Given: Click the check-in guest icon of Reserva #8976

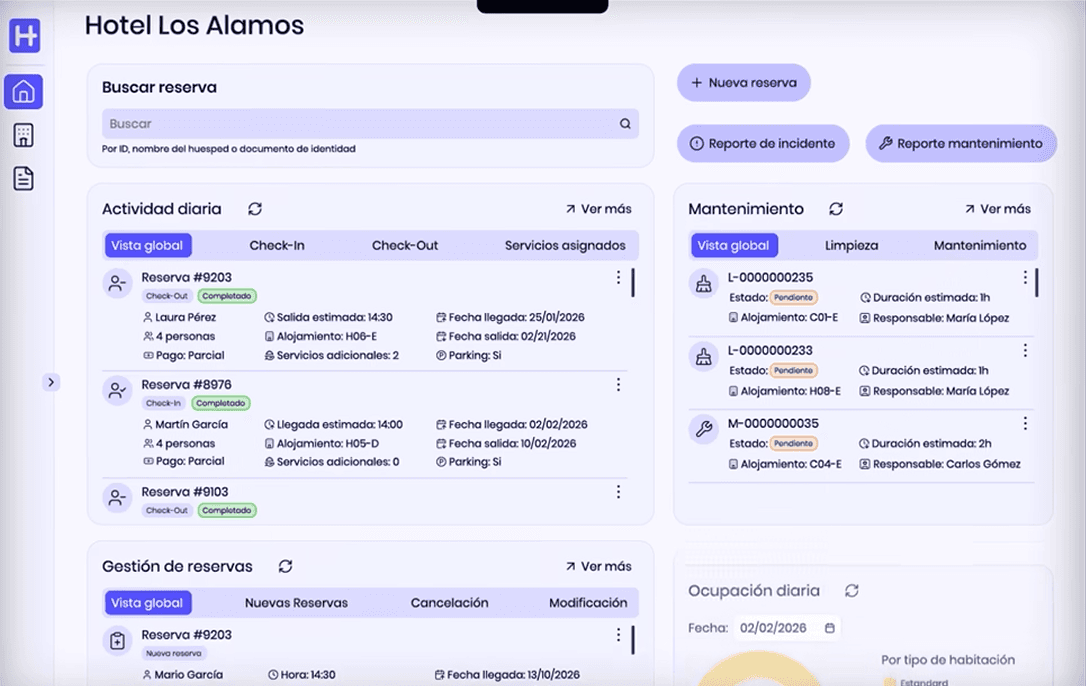Looking at the screenshot, I should [x=117, y=391].
